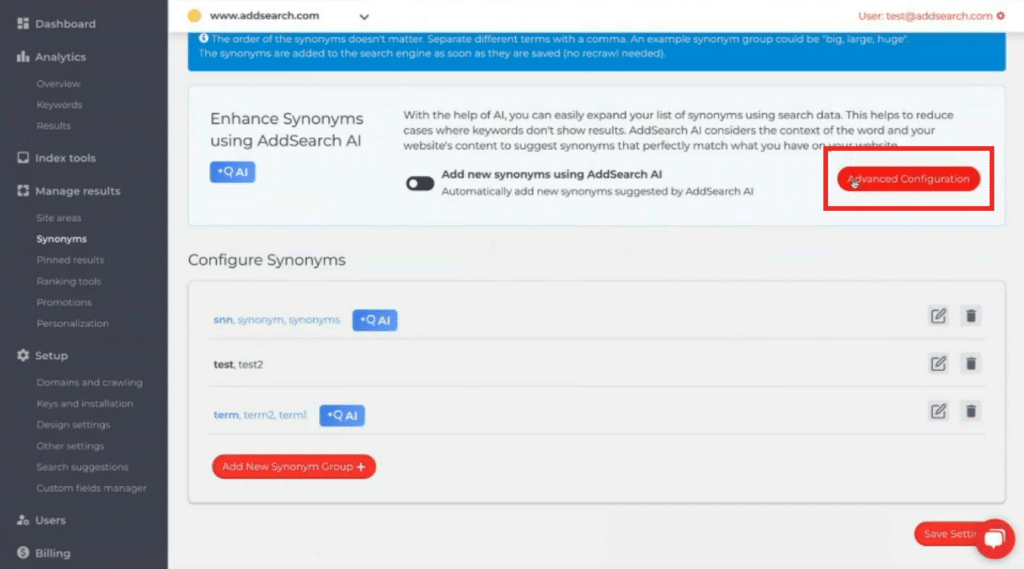Open the Index tools section
This screenshot has width=1024, height=569.
[x=65, y=157]
